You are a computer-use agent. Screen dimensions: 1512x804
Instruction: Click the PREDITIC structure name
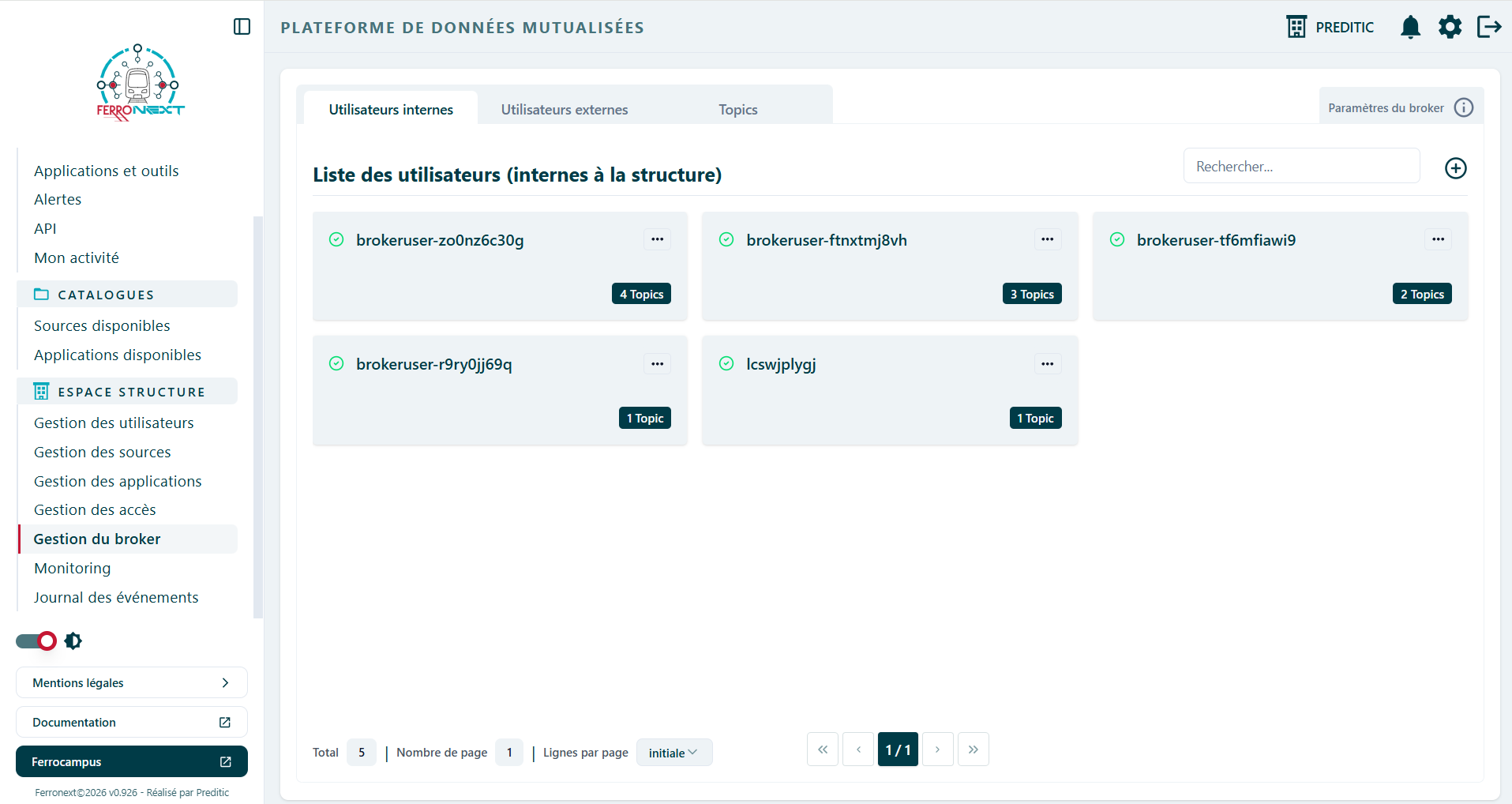[1345, 27]
